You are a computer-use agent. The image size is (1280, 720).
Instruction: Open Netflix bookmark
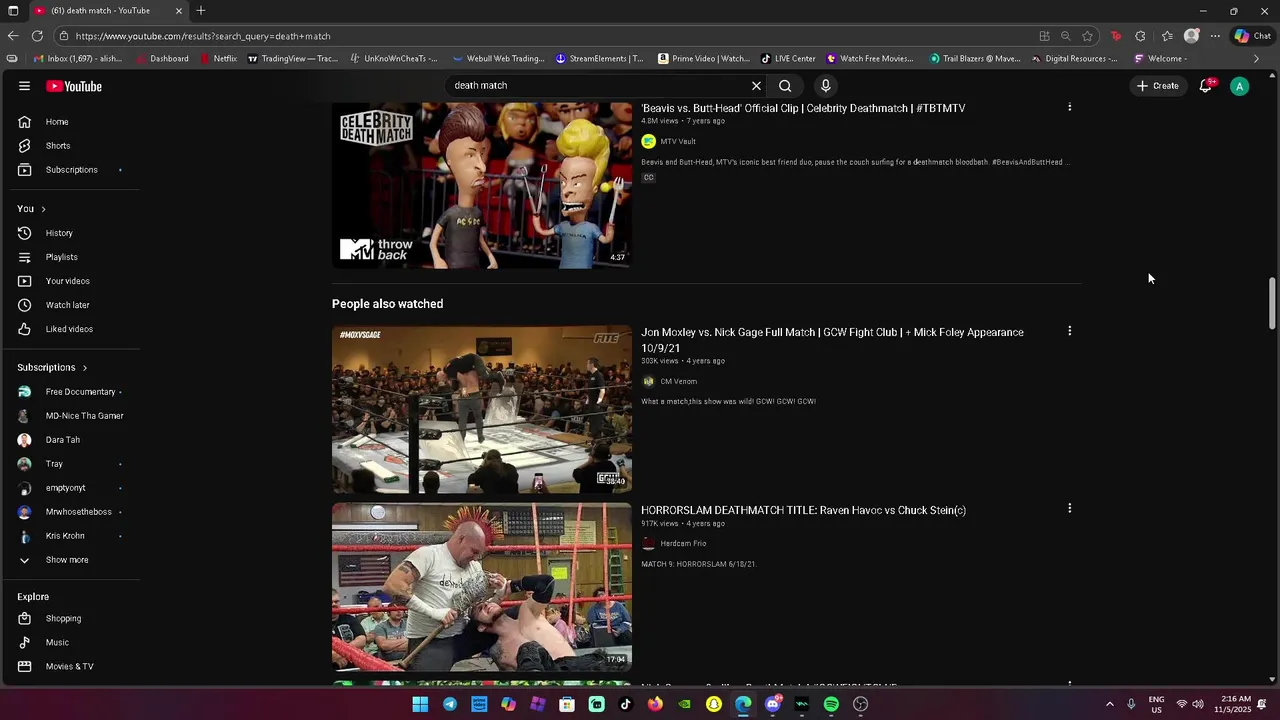[219, 59]
